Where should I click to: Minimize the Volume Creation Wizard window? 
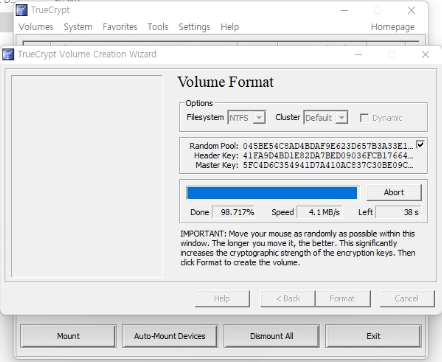pyautogui.click(x=358, y=54)
